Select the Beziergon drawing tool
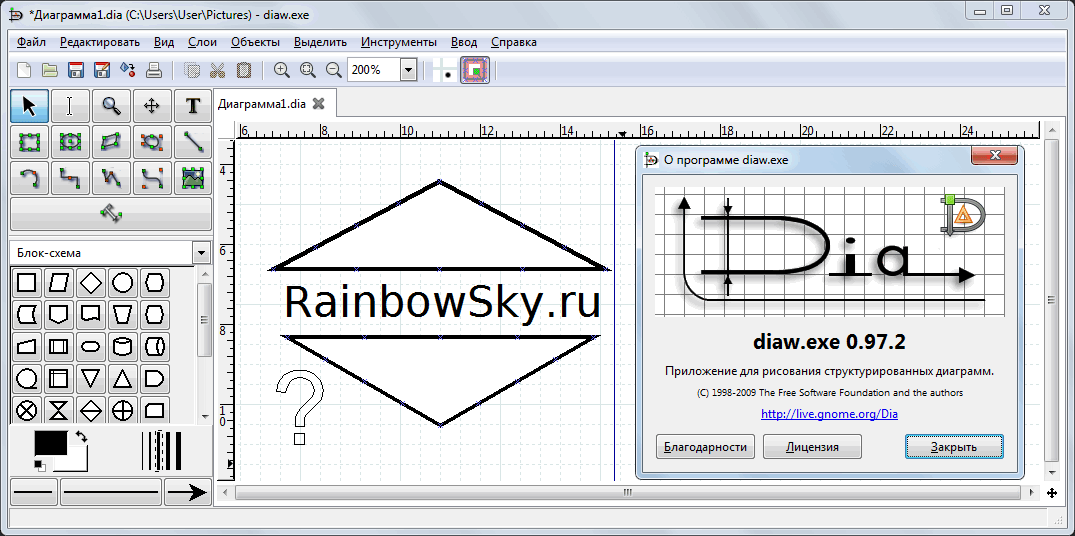Screen dimensions: 1075x536 tap(152, 142)
